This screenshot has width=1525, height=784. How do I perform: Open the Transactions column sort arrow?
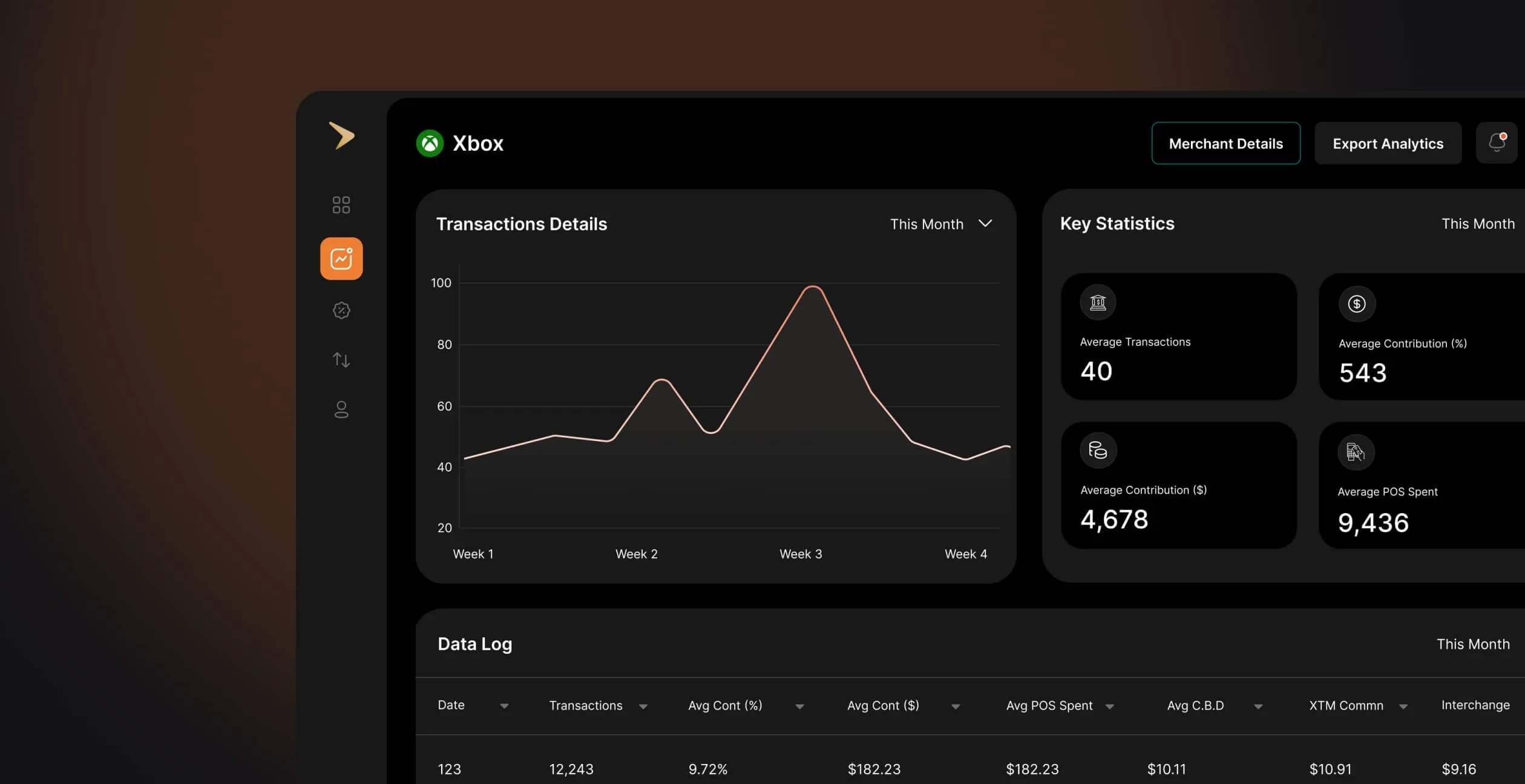pos(643,707)
